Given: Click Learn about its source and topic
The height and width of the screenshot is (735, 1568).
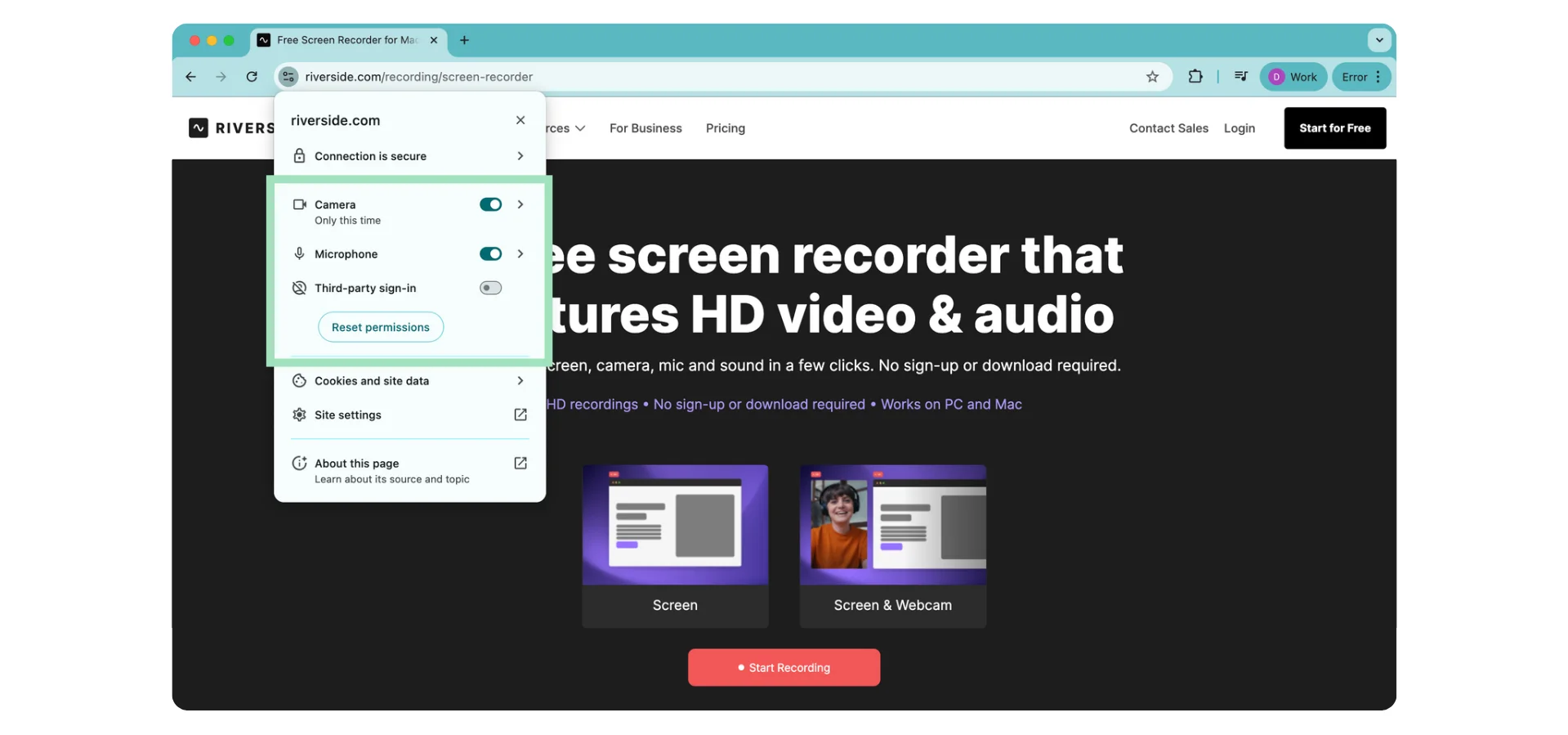Looking at the screenshot, I should point(392,479).
